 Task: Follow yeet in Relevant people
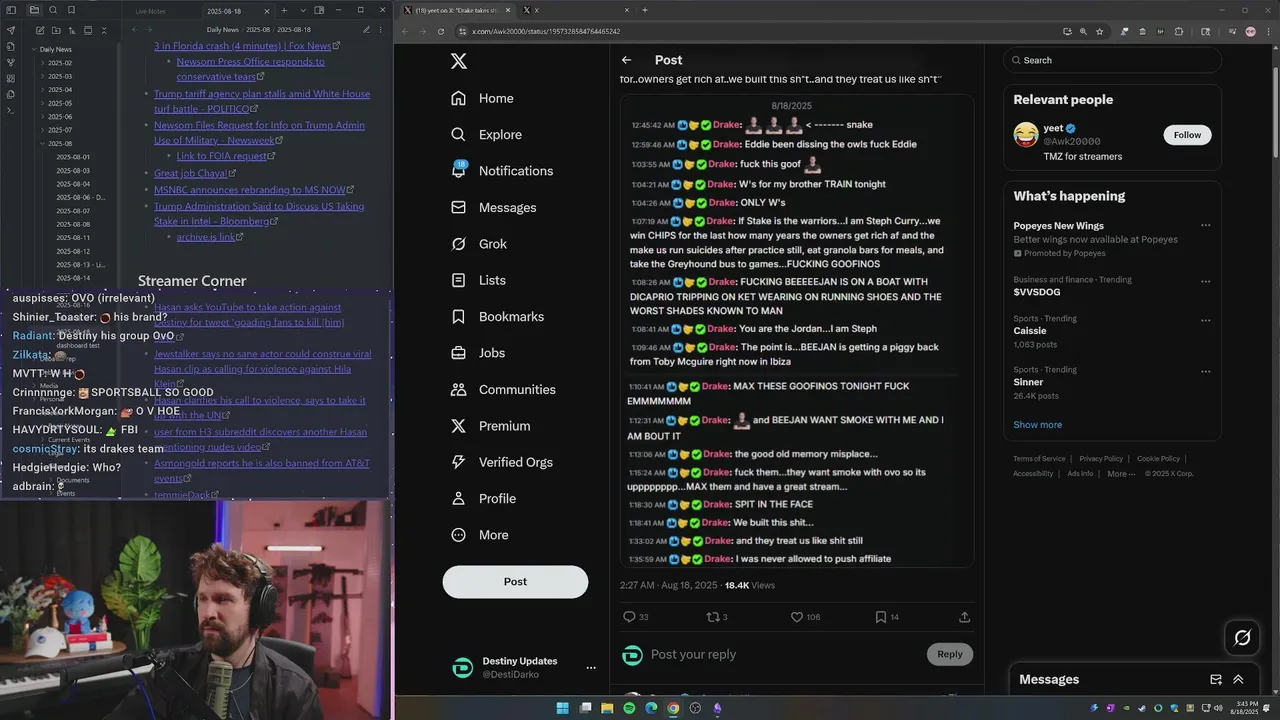(x=1187, y=135)
